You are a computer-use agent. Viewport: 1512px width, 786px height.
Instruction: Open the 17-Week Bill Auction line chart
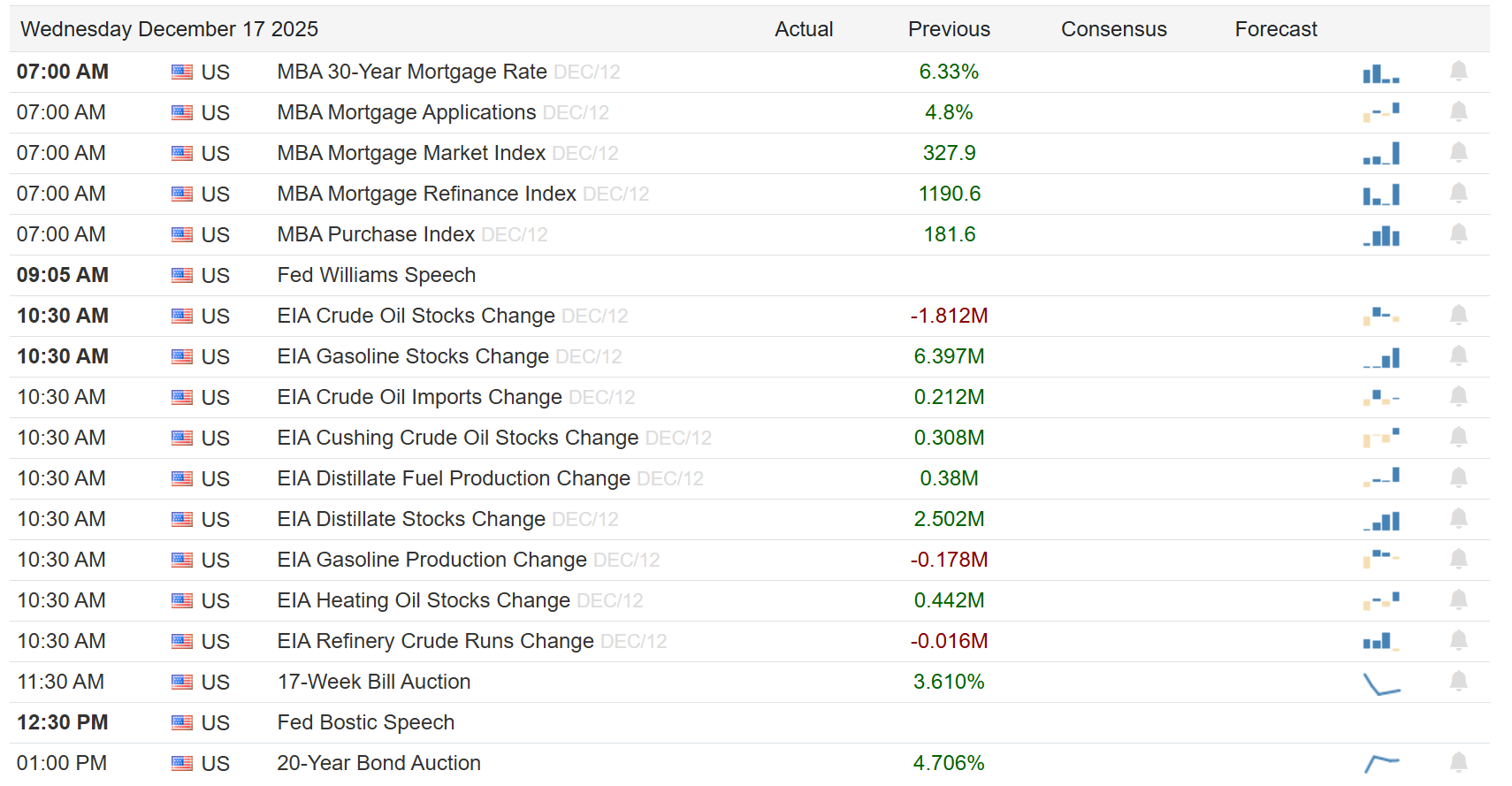1381,683
